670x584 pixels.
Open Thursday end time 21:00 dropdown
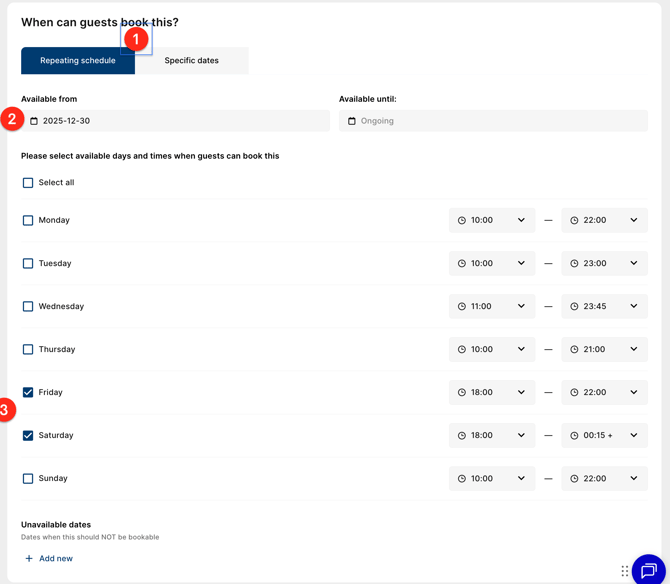[x=605, y=349]
